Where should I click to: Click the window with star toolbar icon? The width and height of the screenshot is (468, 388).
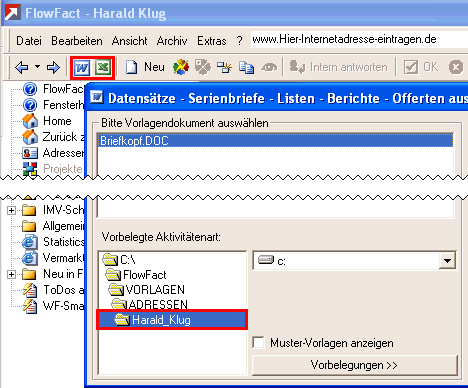click(x=224, y=67)
